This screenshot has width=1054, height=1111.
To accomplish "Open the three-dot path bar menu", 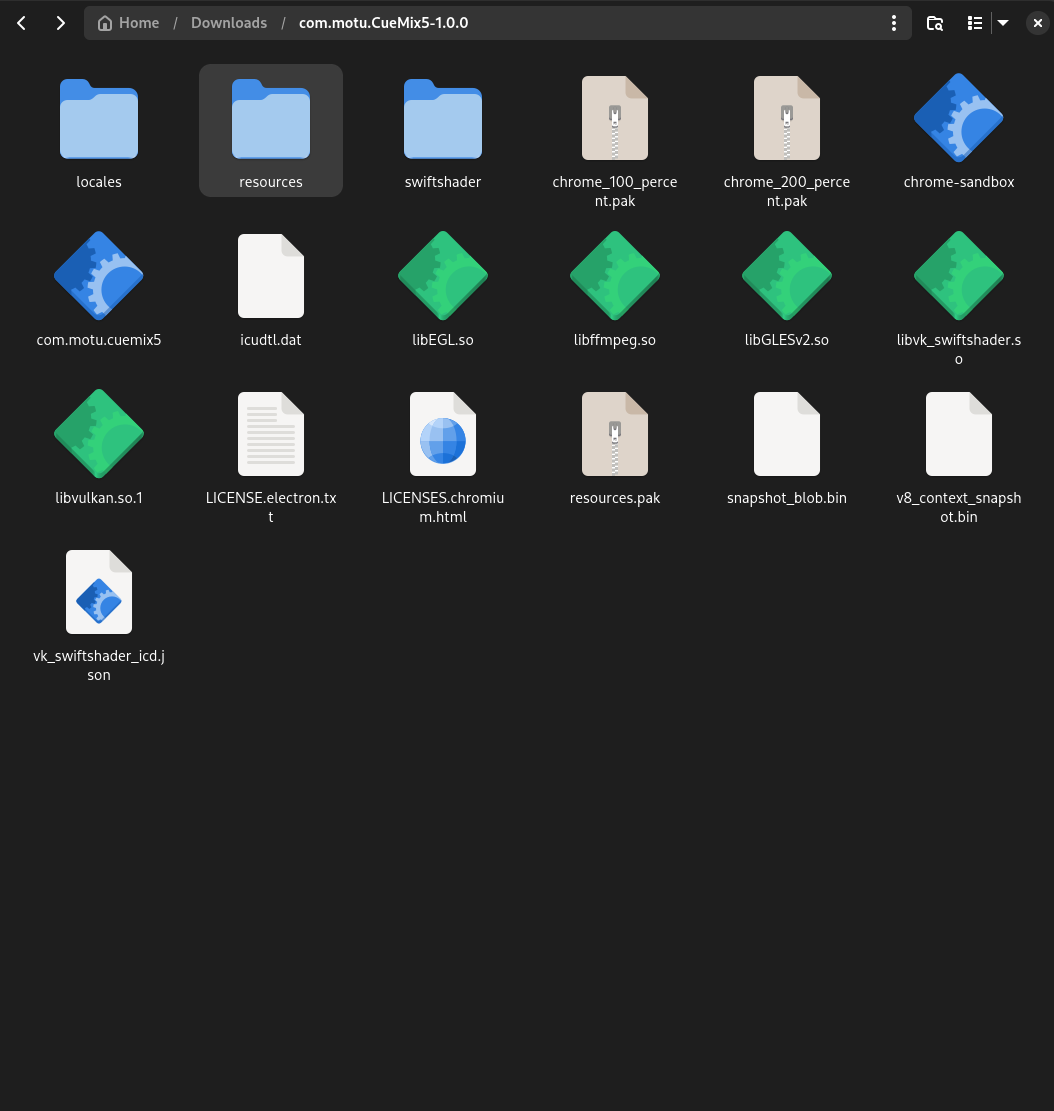I will pyautogui.click(x=894, y=23).
